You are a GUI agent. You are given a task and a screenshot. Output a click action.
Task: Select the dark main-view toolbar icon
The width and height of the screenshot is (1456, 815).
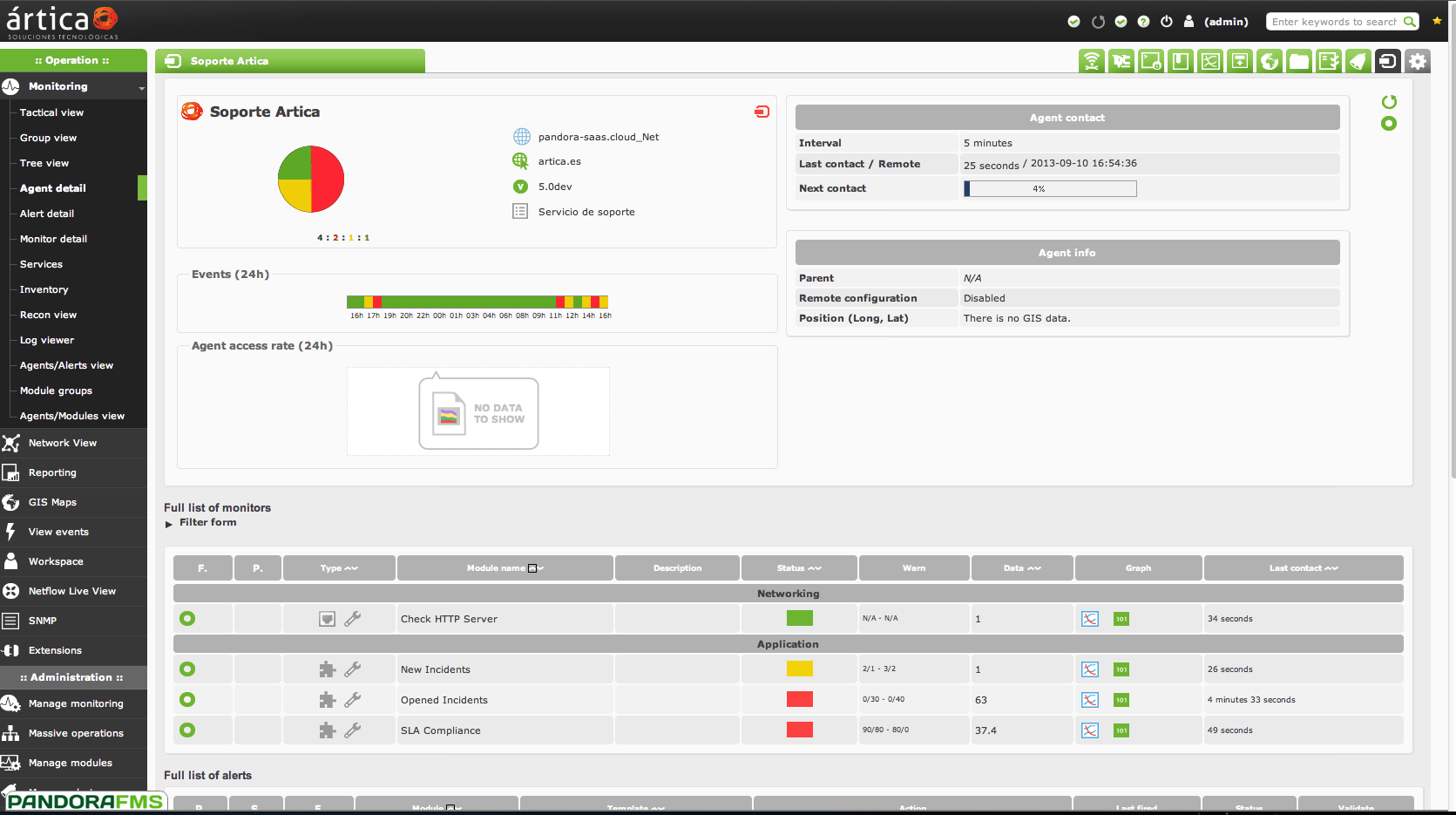click(1388, 61)
